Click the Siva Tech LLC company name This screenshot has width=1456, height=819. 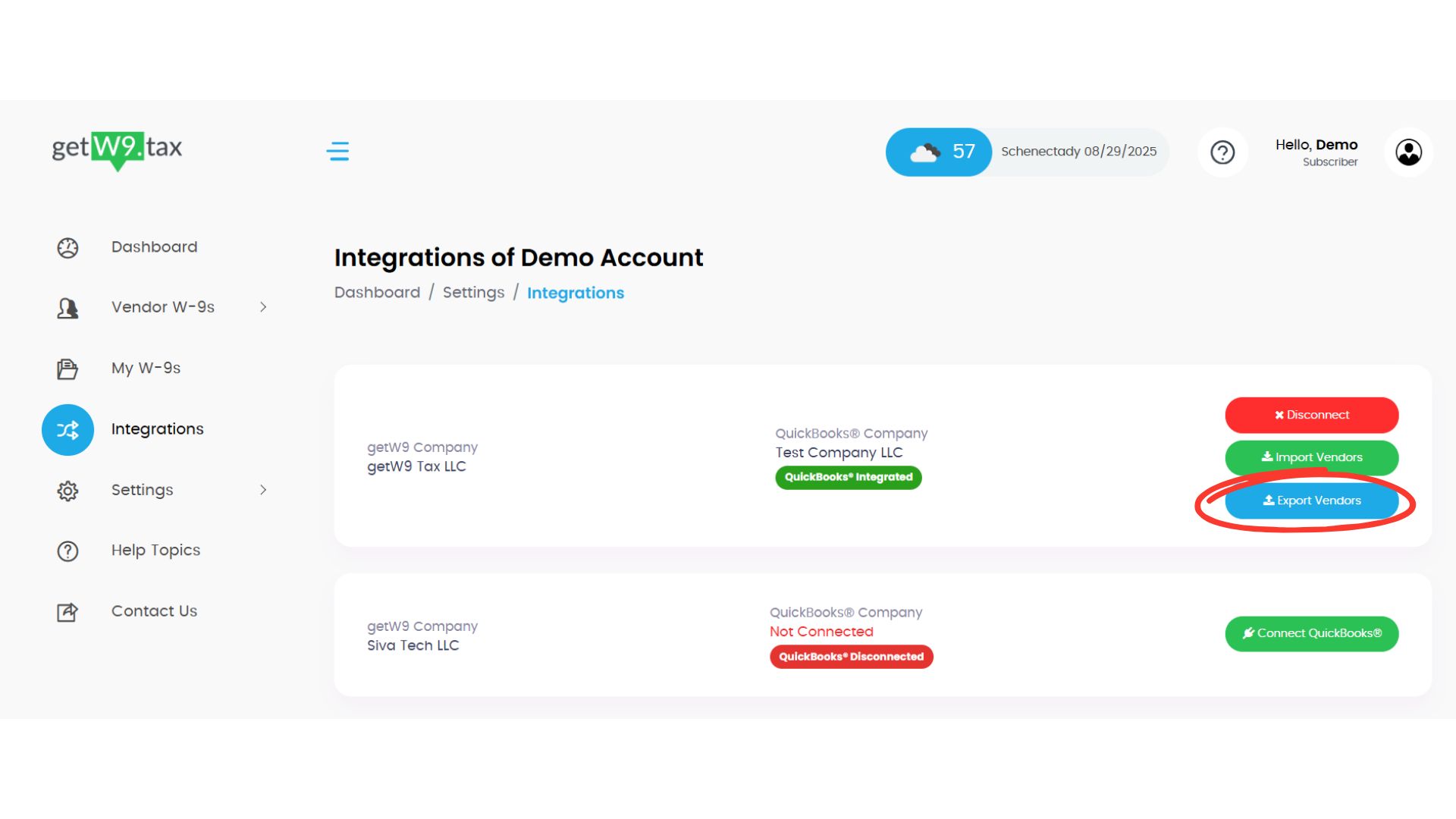click(x=413, y=645)
